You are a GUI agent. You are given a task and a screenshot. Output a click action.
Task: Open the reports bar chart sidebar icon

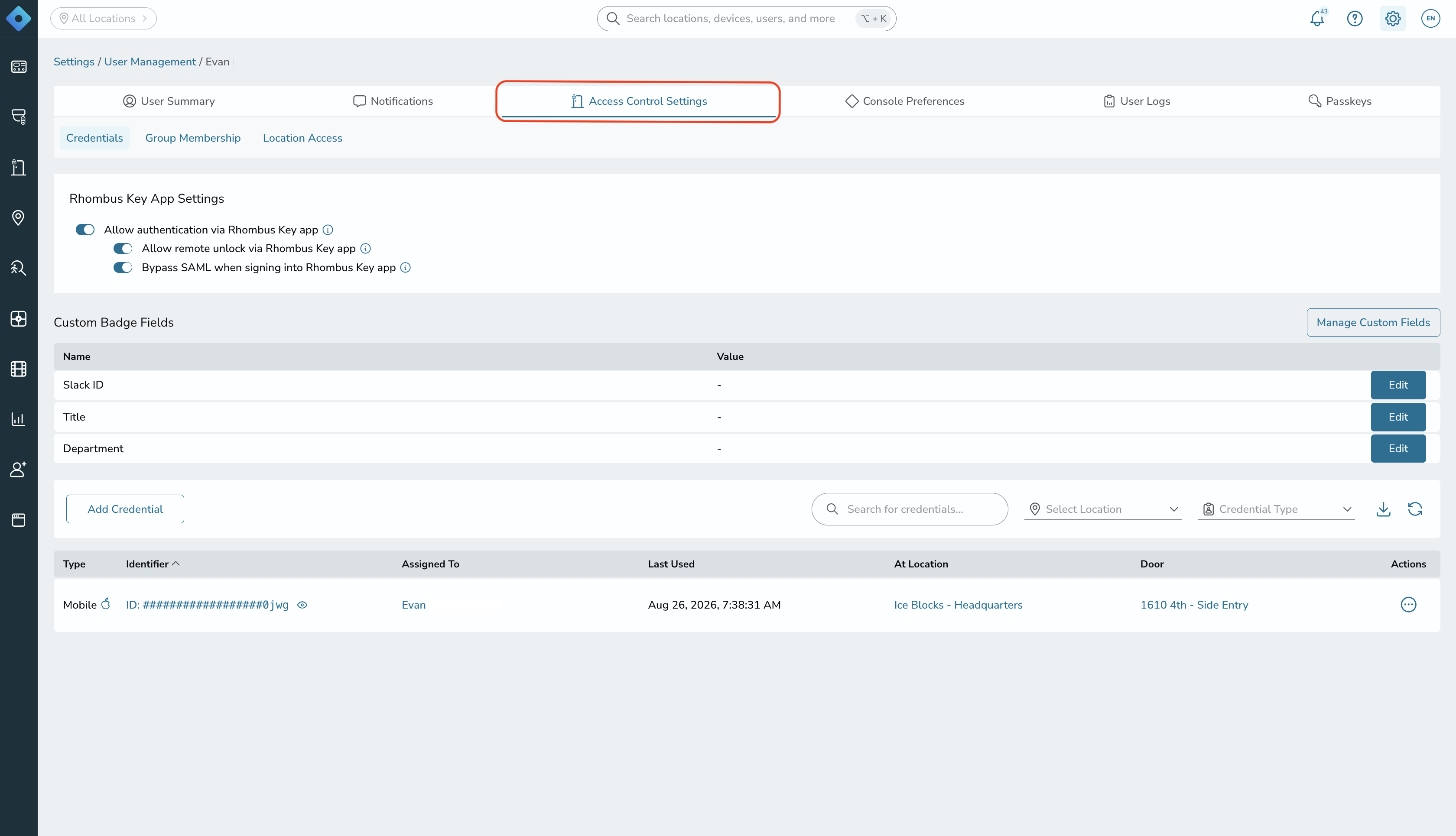click(x=18, y=418)
